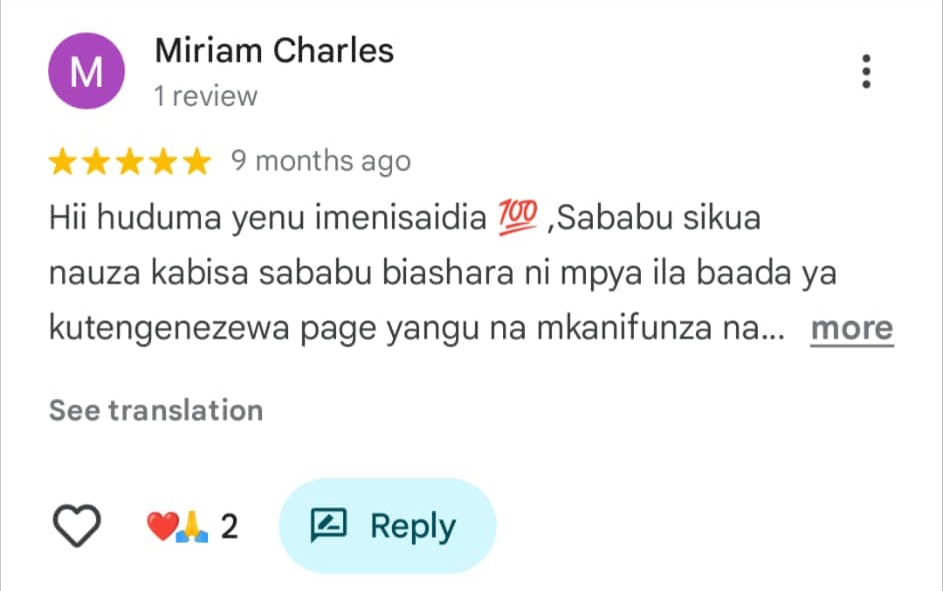Open Miriam Charles reviewer profile name
The image size is (943, 591).
274,51
